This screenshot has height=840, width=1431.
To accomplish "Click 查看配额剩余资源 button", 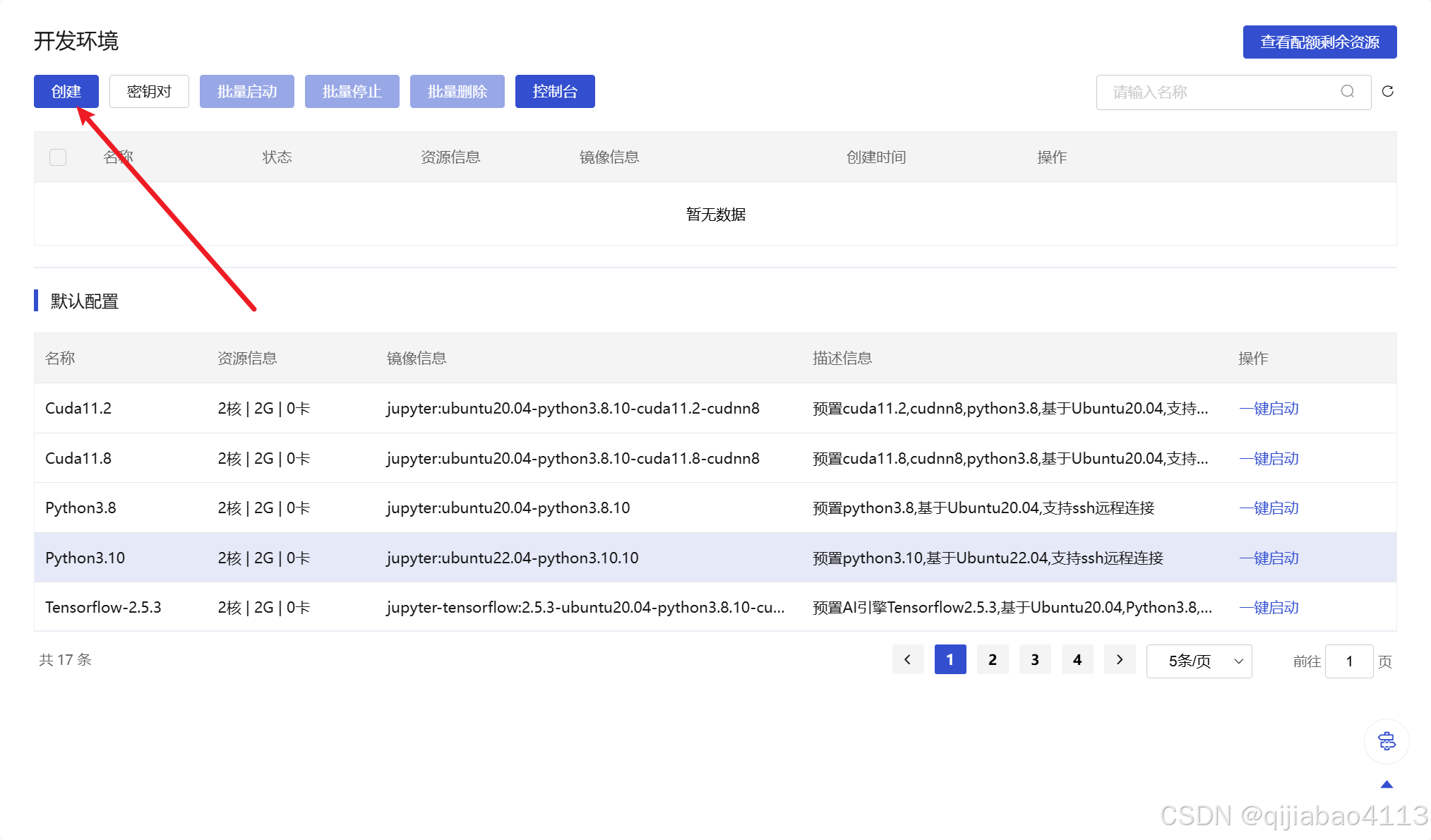I will coord(1319,42).
